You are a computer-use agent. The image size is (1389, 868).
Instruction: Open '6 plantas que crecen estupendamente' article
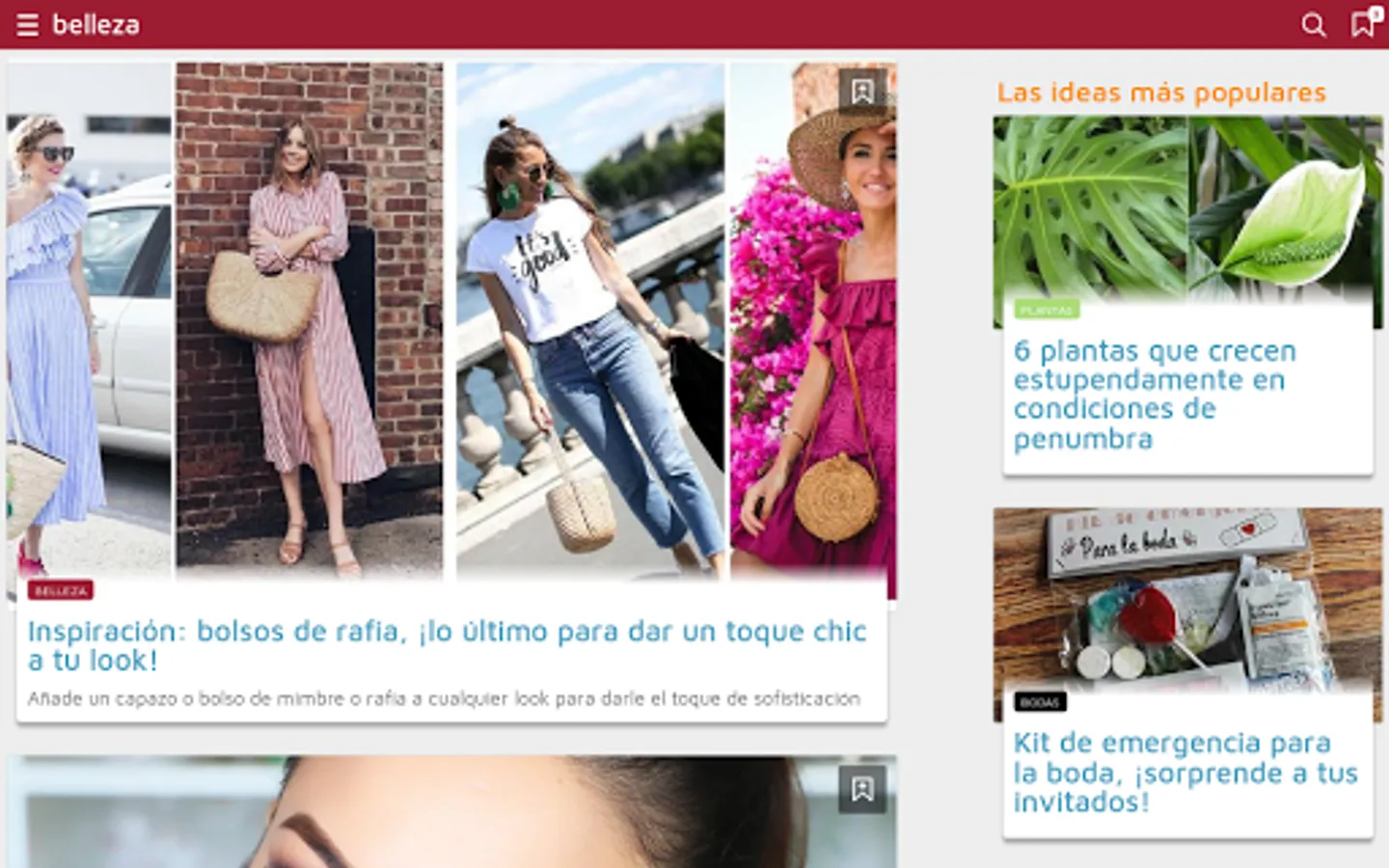pos(1155,394)
